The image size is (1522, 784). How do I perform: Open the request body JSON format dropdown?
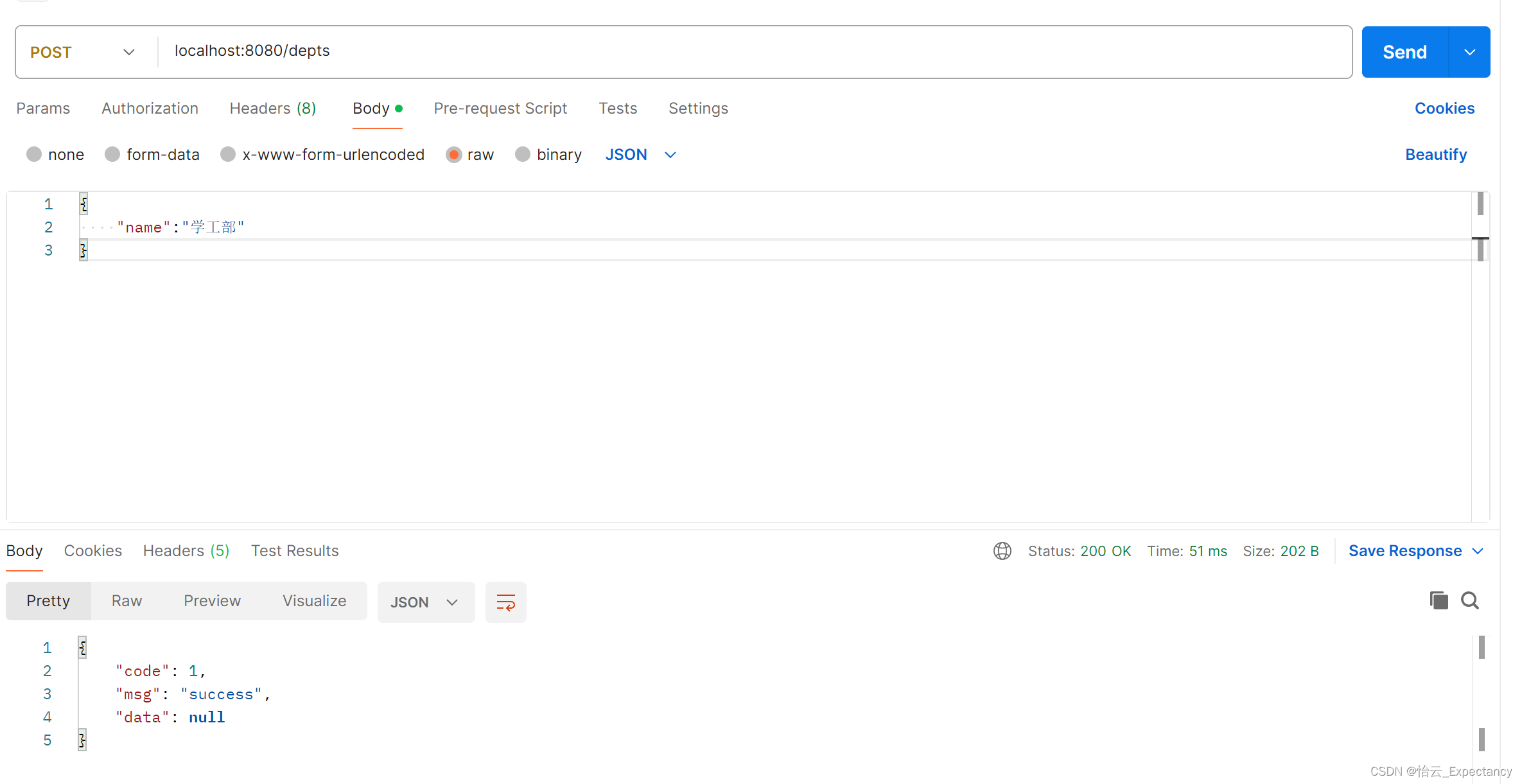pyautogui.click(x=640, y=155)
